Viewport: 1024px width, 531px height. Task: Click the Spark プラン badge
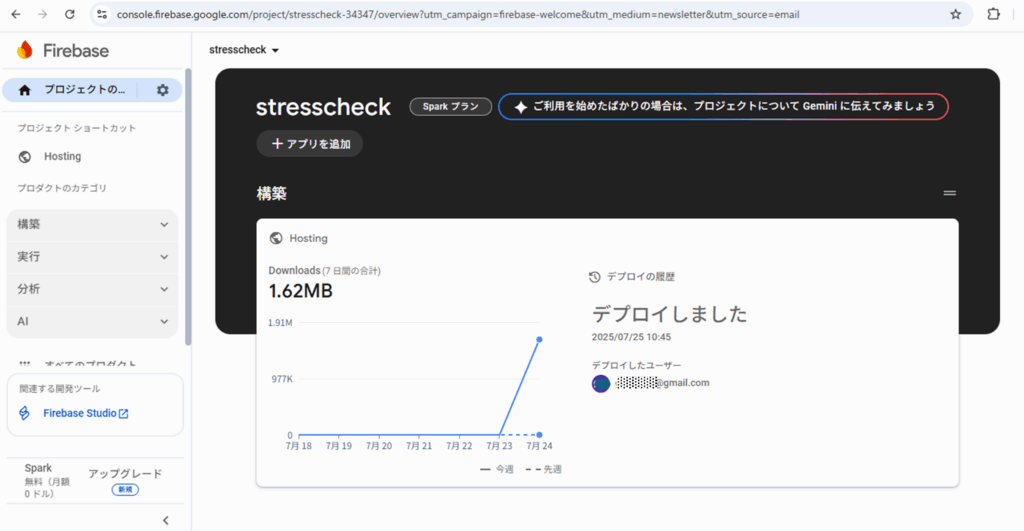click(451, 106)
